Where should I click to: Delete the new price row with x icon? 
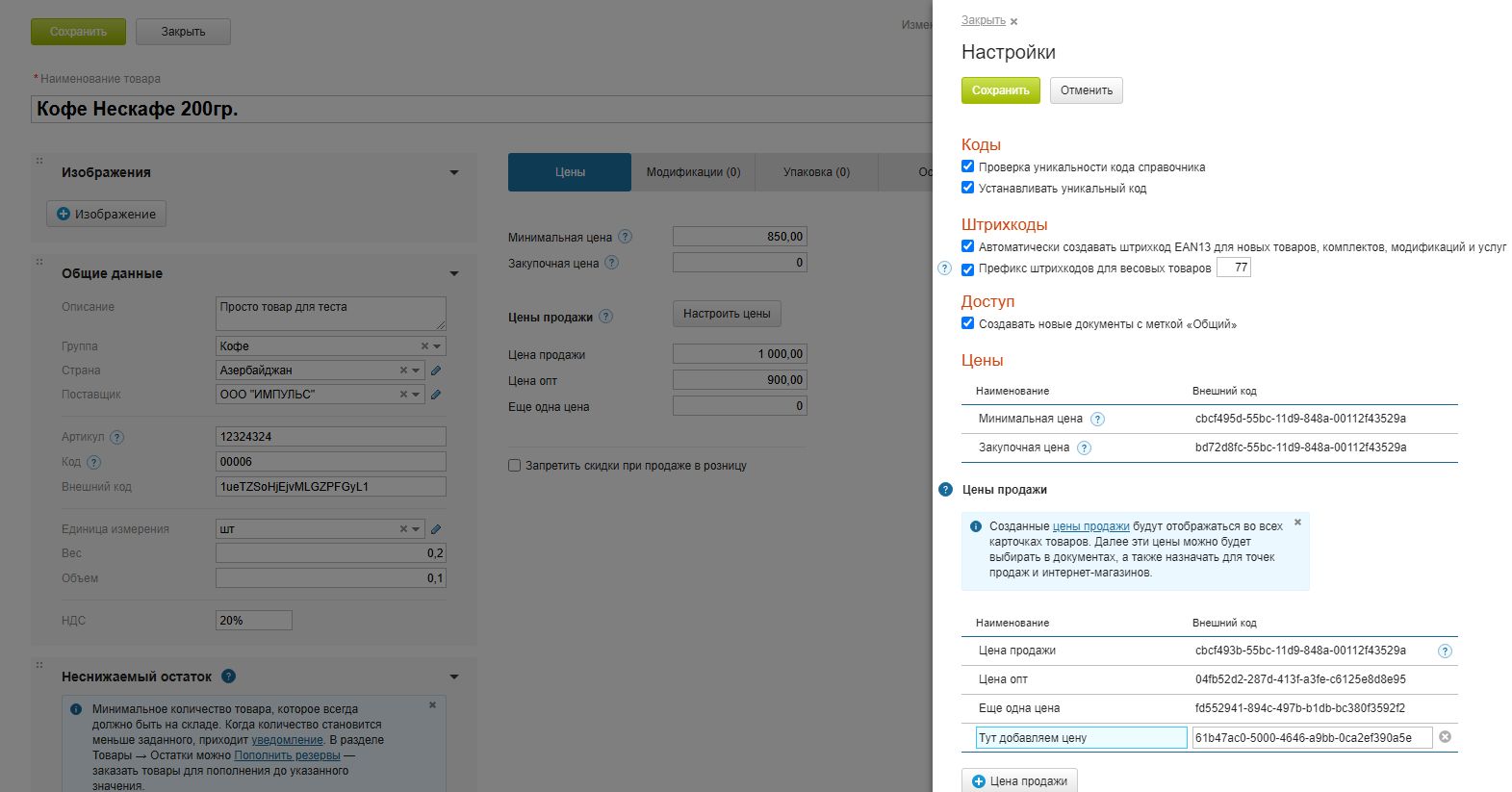[x=1445, y=737]
